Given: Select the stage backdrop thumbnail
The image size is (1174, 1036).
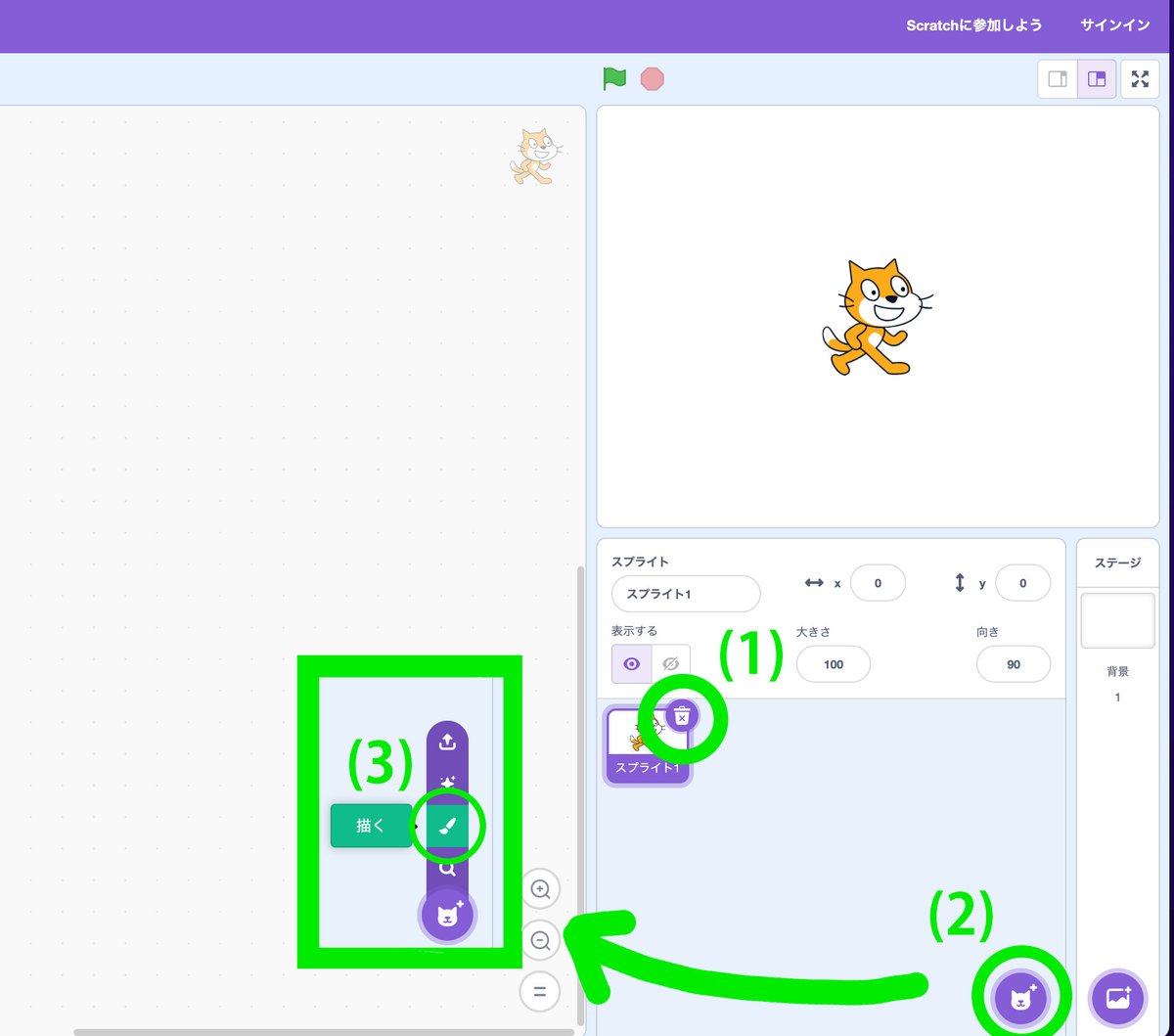Looking at the screenshot, I should [x=1117, y=620].
